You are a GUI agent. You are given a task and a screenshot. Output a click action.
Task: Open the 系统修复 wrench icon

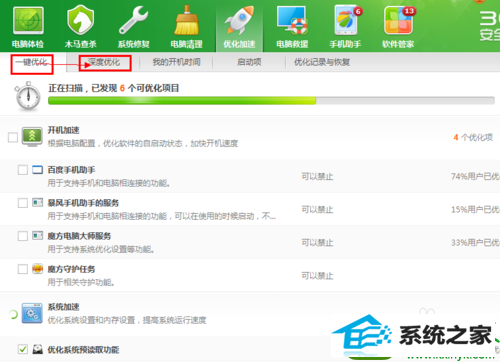(133, 20)
